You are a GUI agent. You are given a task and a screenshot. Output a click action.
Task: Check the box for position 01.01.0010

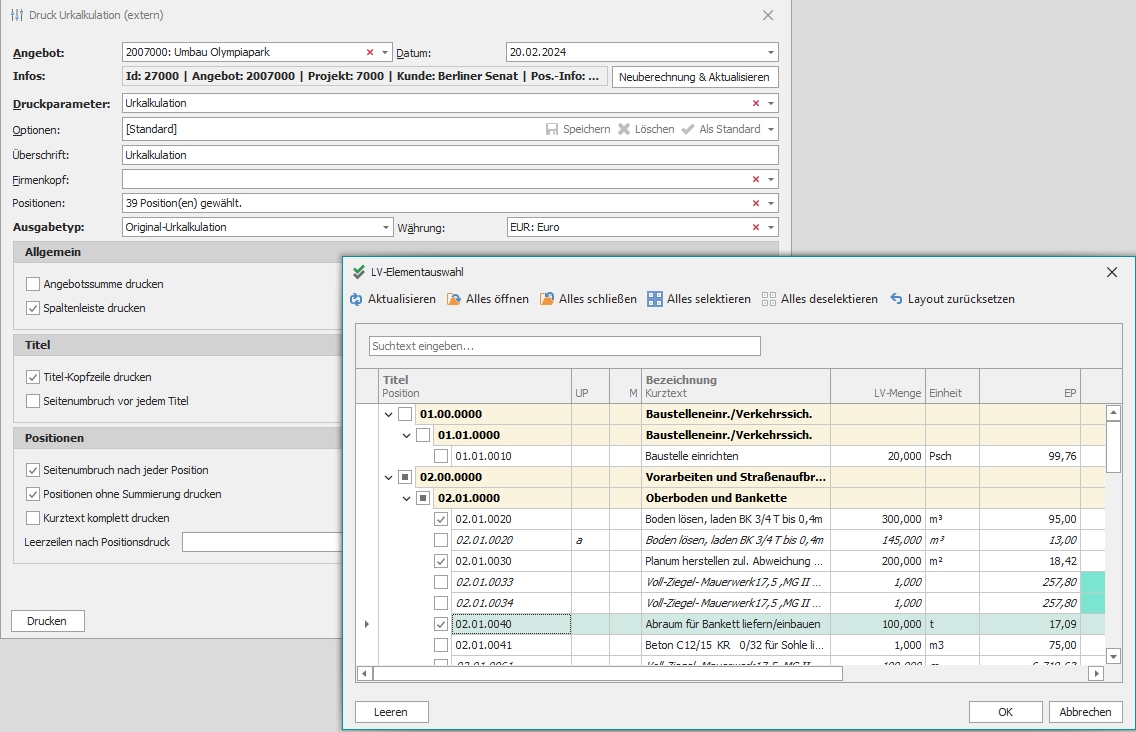pos(441,456)
